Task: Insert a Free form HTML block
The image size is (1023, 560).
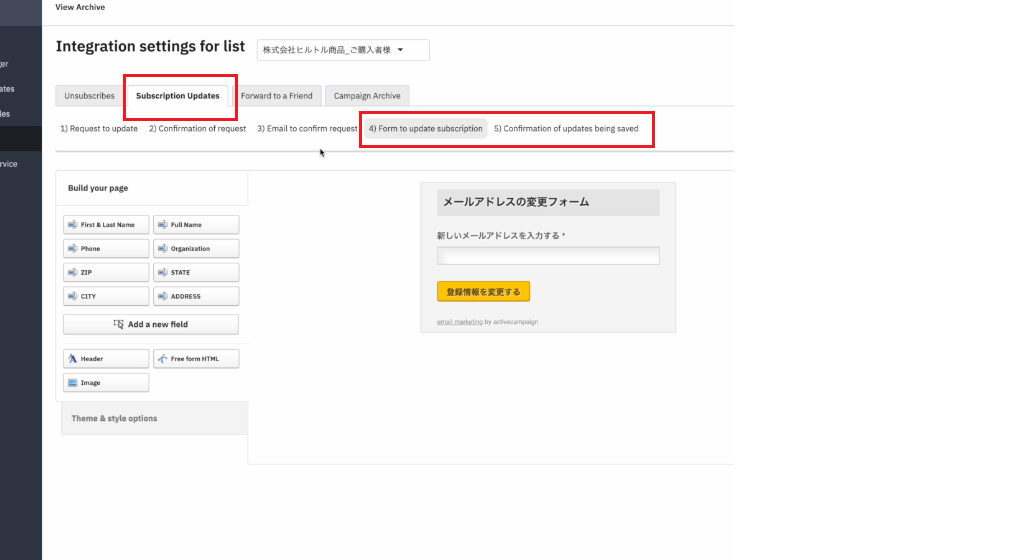Action: 196,359
